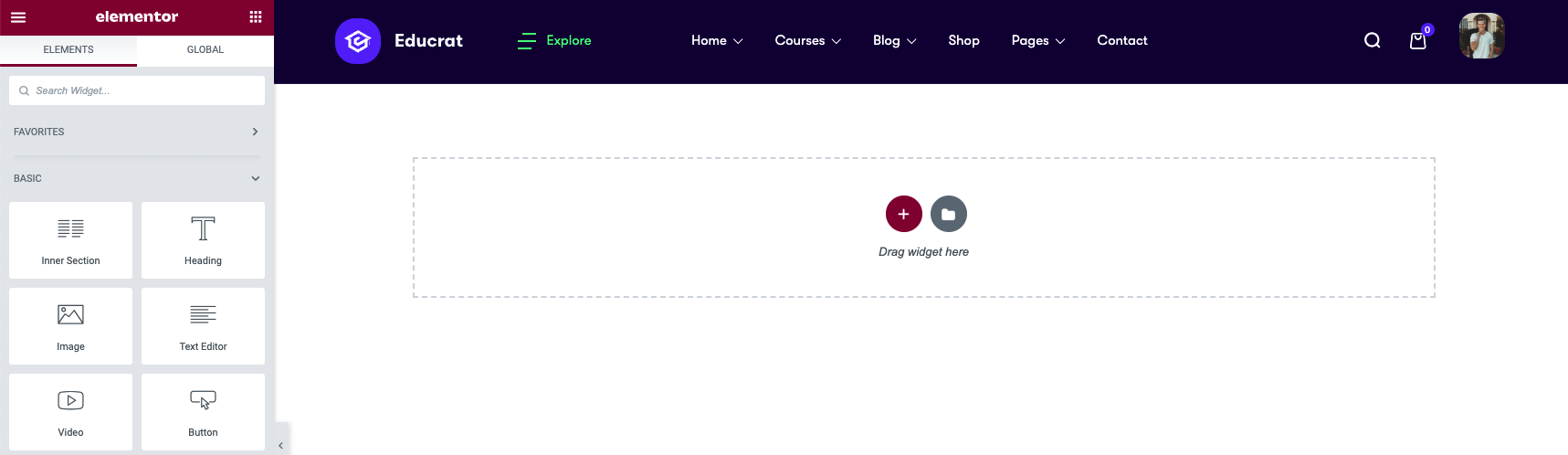Expand the Favorites category

coord(136,132)
